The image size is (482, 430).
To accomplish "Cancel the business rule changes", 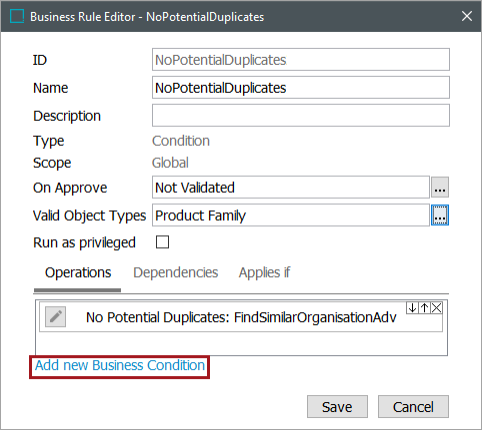I will (413, 407).
